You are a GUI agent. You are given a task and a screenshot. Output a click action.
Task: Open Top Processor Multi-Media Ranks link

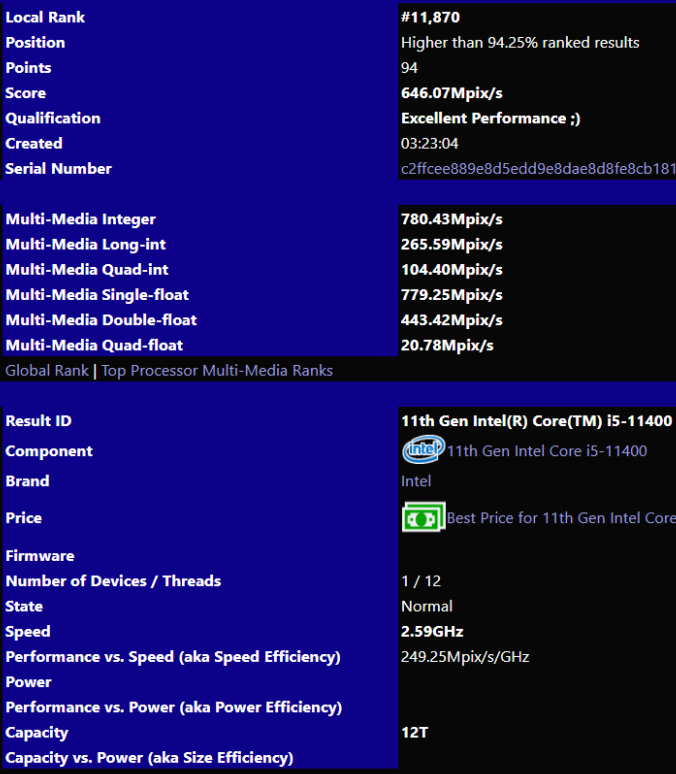[217, 371]
